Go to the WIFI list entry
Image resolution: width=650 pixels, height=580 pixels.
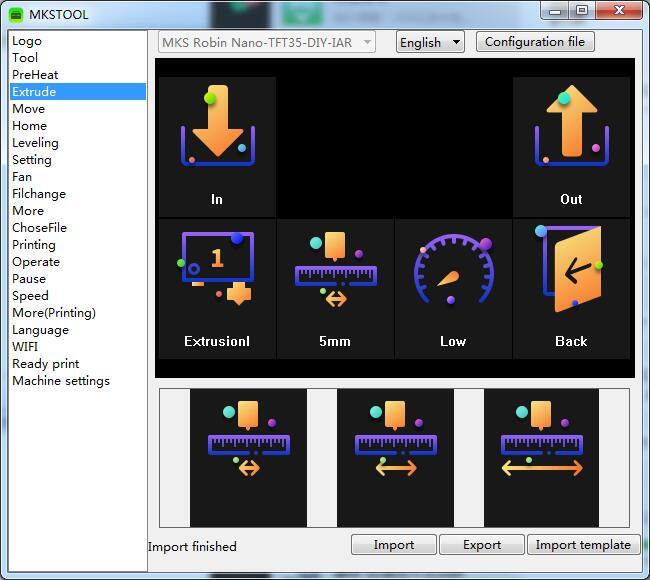click(x=25, y=347)
